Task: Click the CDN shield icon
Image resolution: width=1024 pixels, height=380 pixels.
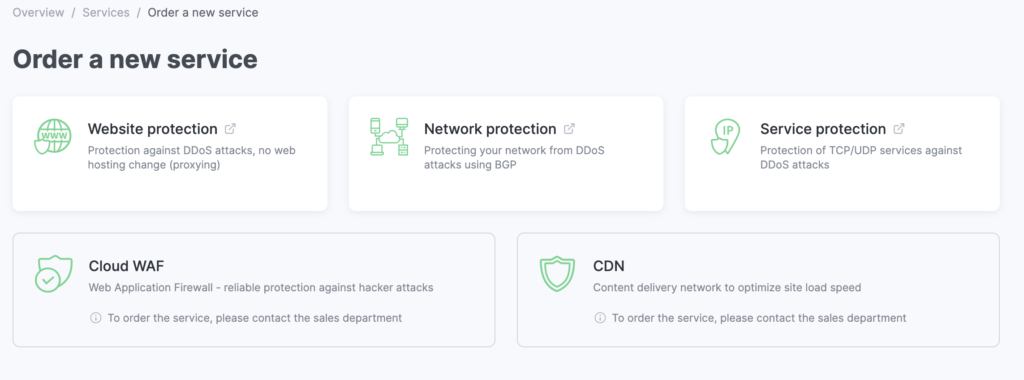Action: click(x=557, y=274)
